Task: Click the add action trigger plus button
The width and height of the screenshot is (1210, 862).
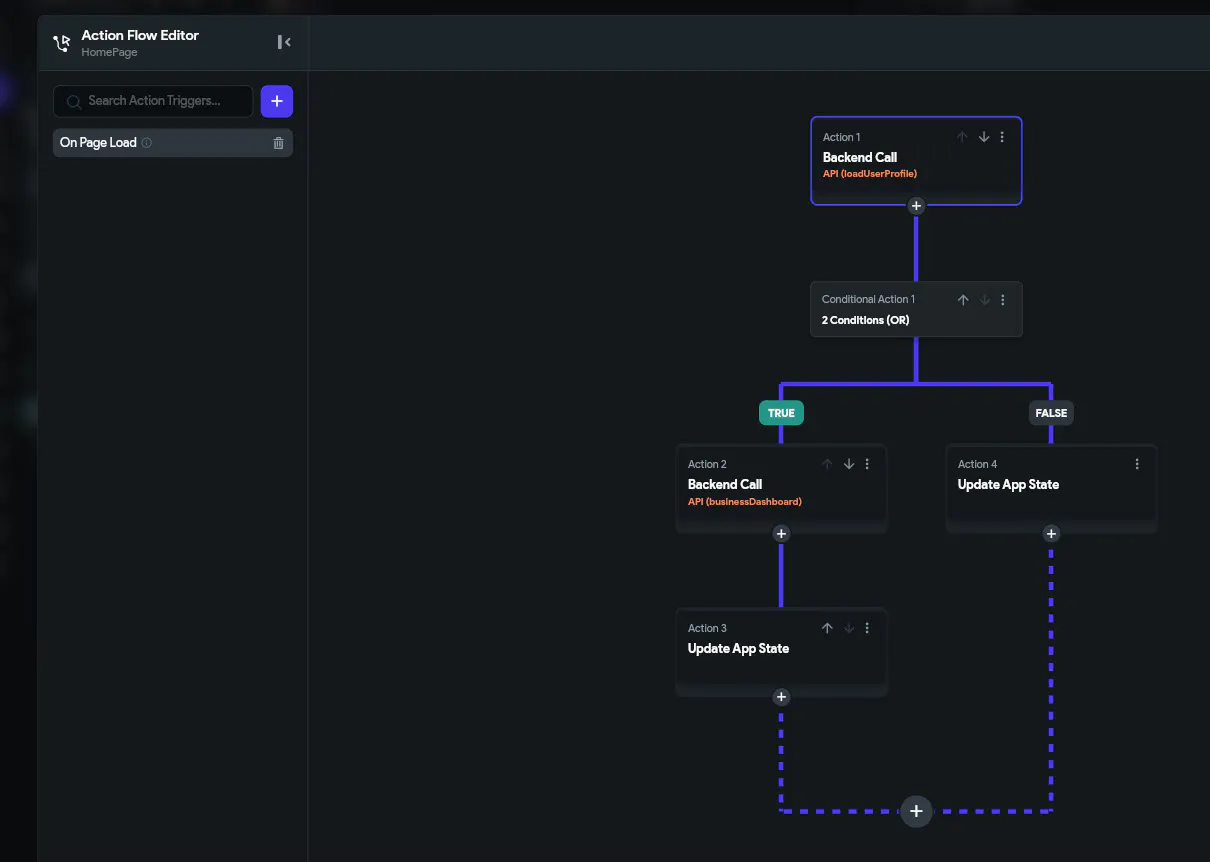Action: (x=277, y=101)
